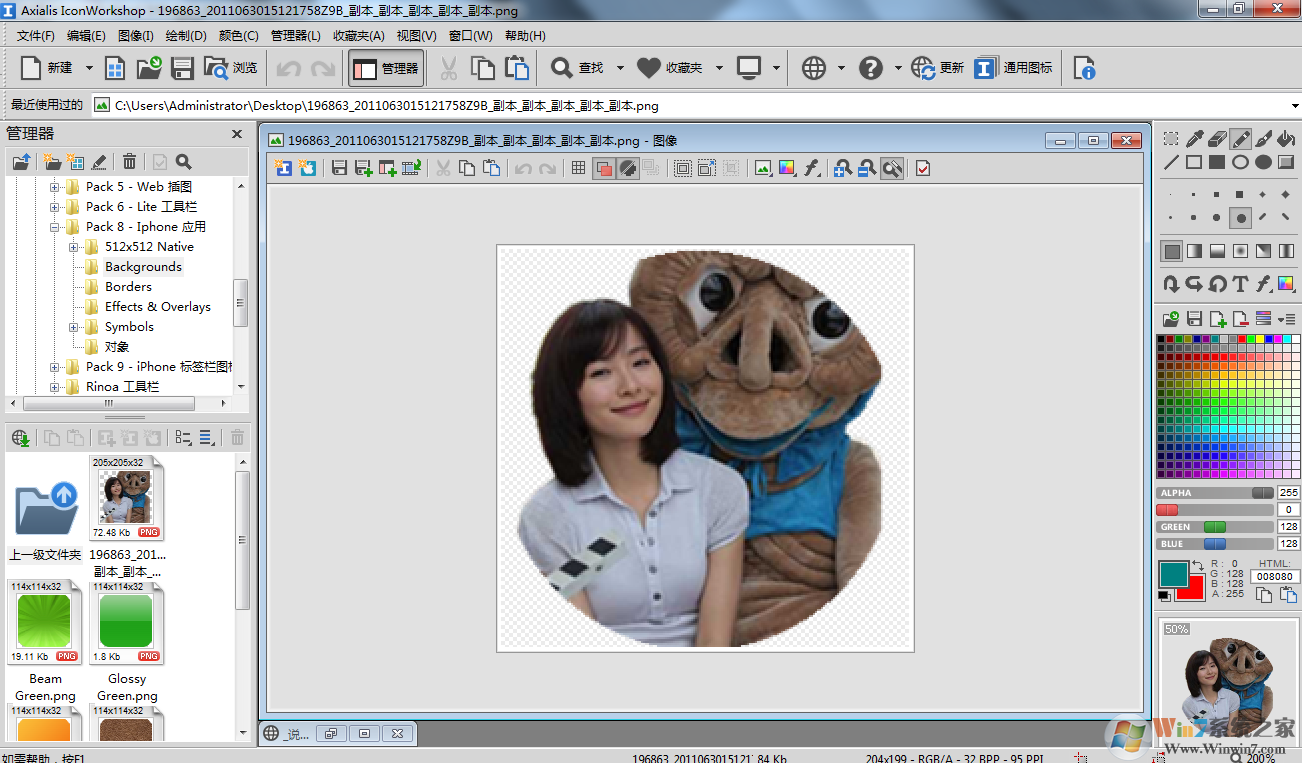Select the rectangular selection marquee tool
Screen dimensions: 1302x763
click(x=1171, y=139)
